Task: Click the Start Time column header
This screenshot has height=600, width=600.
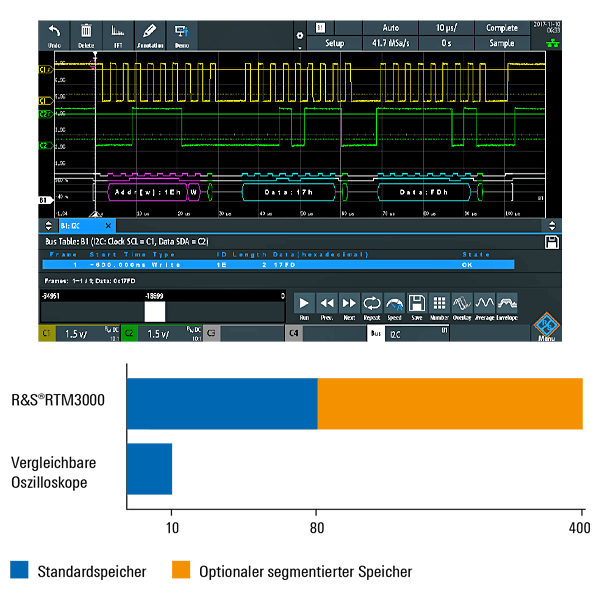Action: (117, 254)
